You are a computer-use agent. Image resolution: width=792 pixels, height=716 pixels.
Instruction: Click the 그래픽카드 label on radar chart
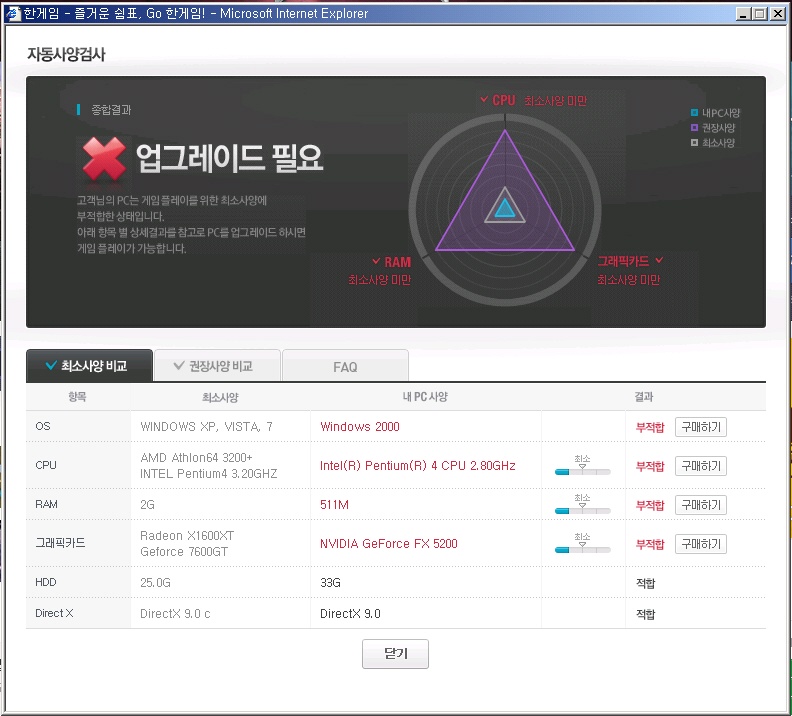[623, 261]
